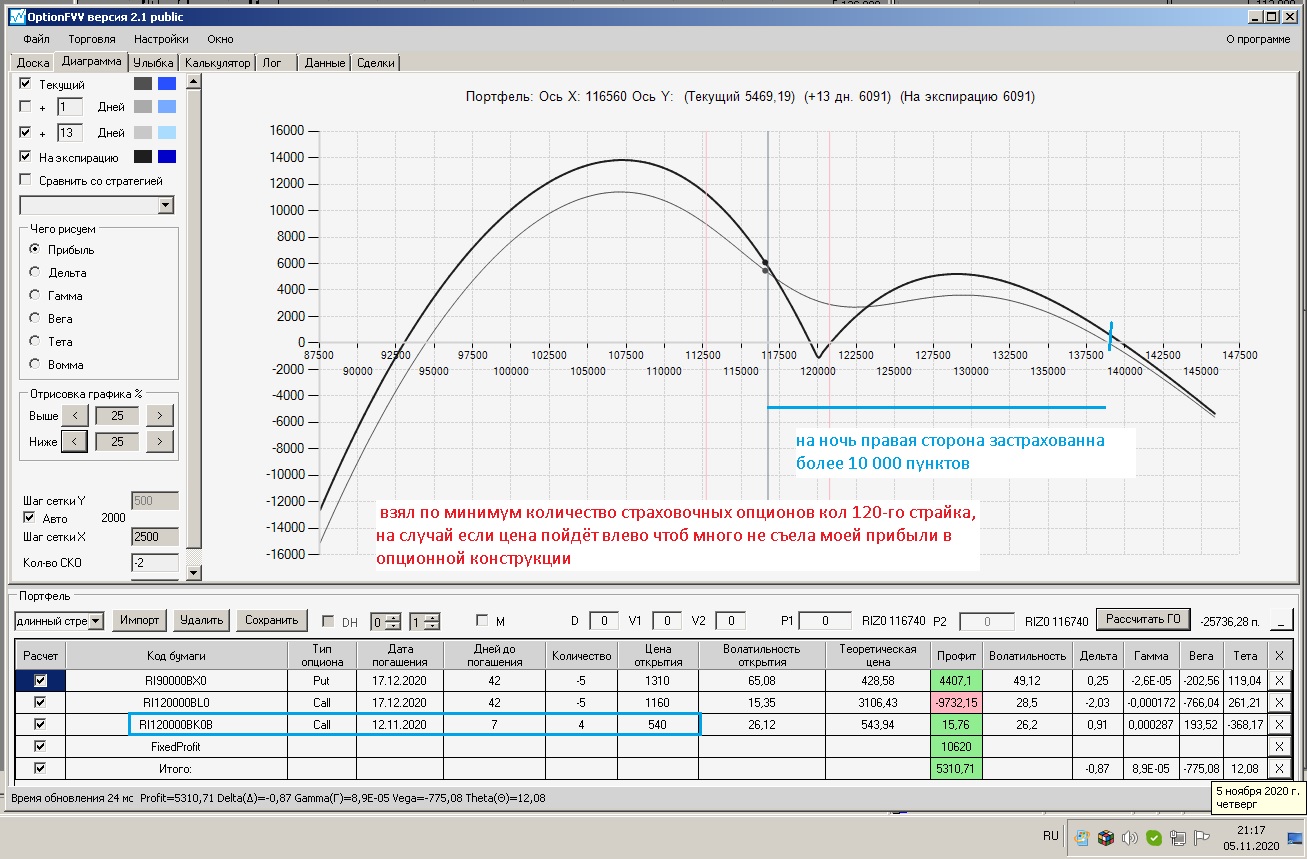Screen dimensions: 1307x859
Task: Click the Импорт button
Action: [x=139, y=620]
